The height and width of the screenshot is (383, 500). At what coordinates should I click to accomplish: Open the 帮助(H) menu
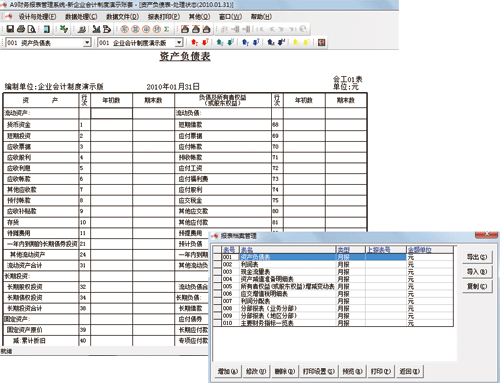pos(261,17)
